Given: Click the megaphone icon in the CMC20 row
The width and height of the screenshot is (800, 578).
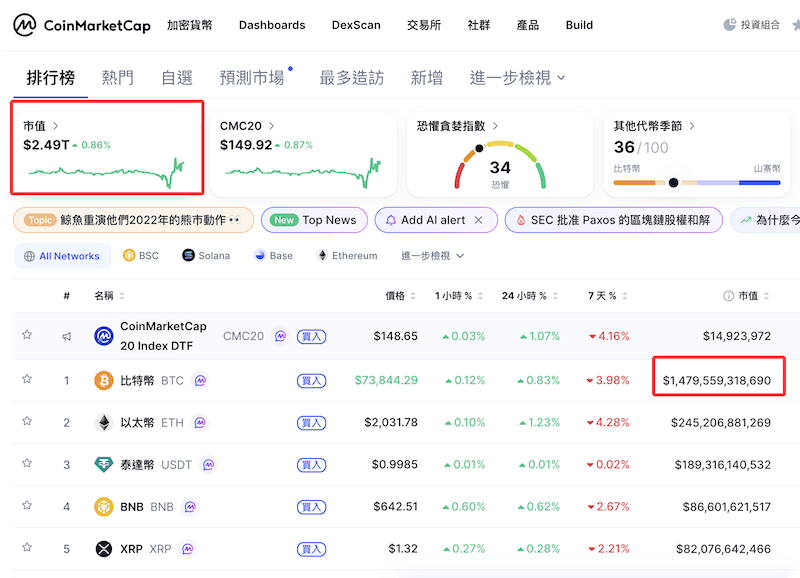Looking at the screenshot, I should [66, 336].
